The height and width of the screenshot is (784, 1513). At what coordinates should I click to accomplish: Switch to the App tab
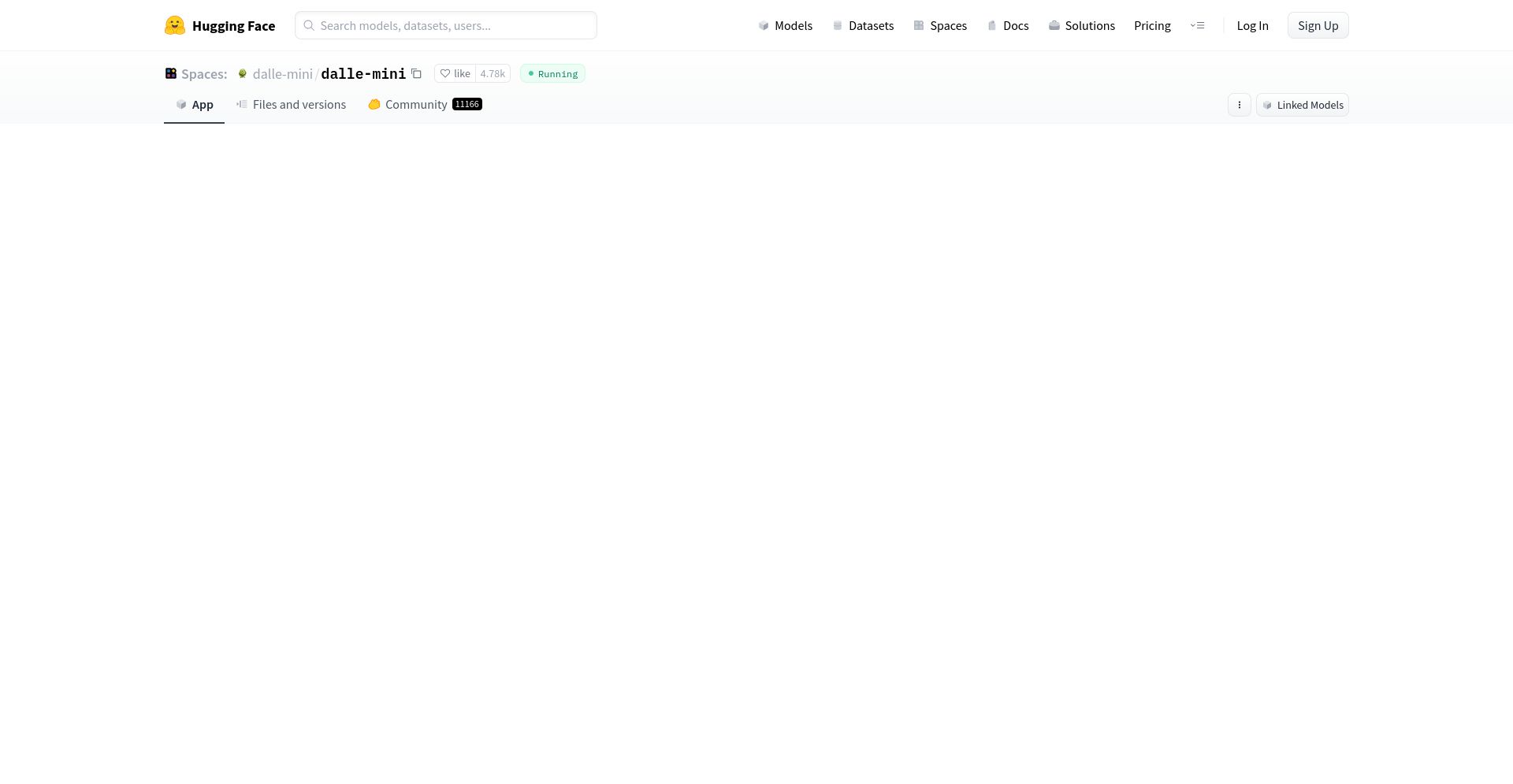coord(195,105)
